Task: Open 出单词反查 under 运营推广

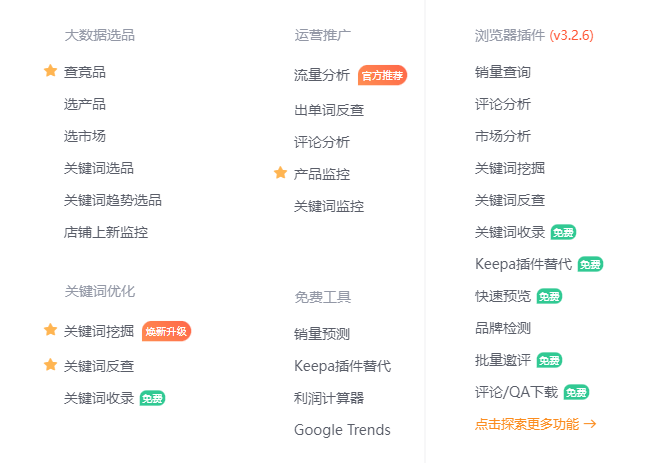Action: click(x=329, y=110)
